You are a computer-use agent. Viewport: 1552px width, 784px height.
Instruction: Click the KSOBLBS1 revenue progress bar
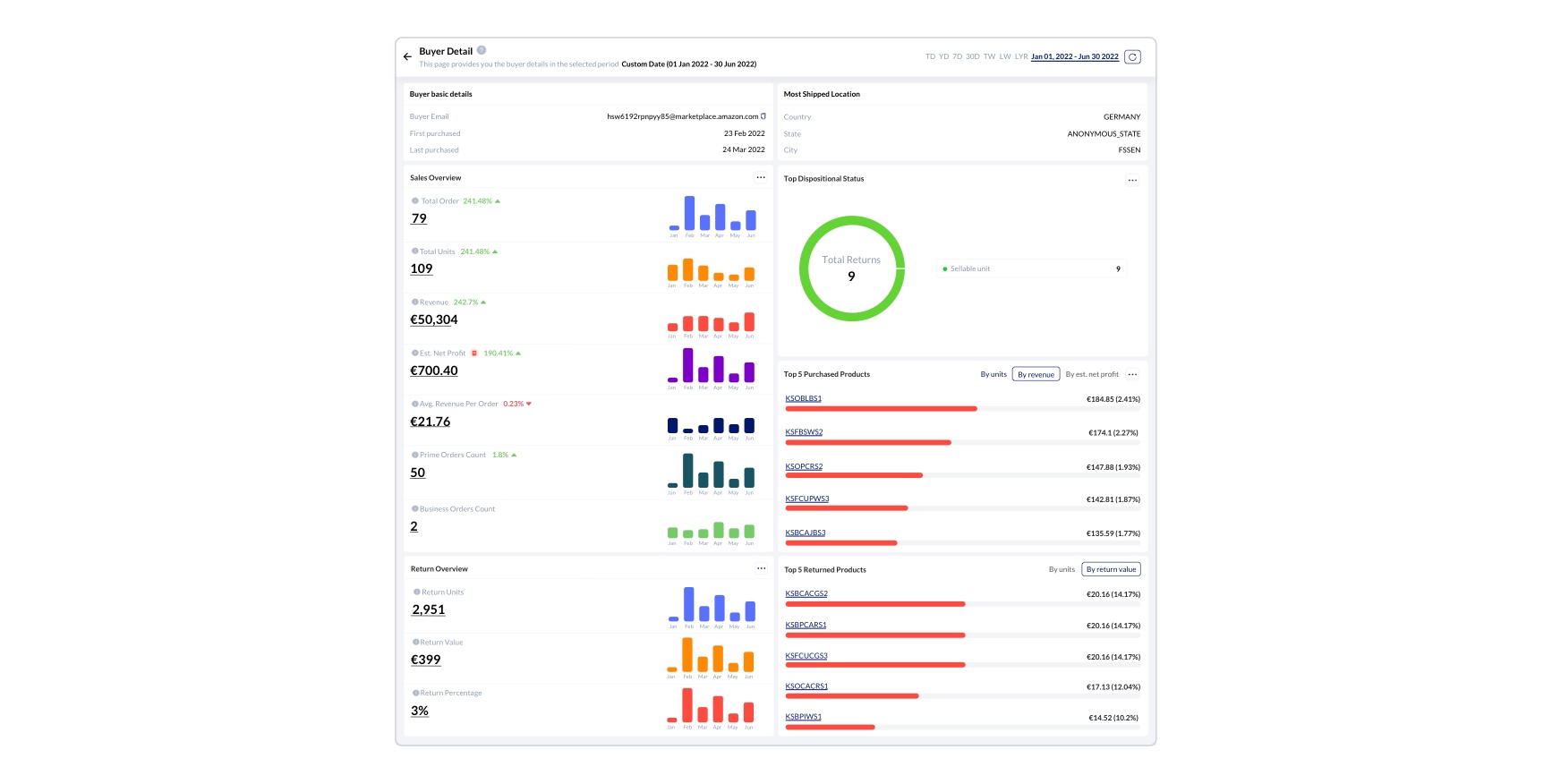point(962,409)
